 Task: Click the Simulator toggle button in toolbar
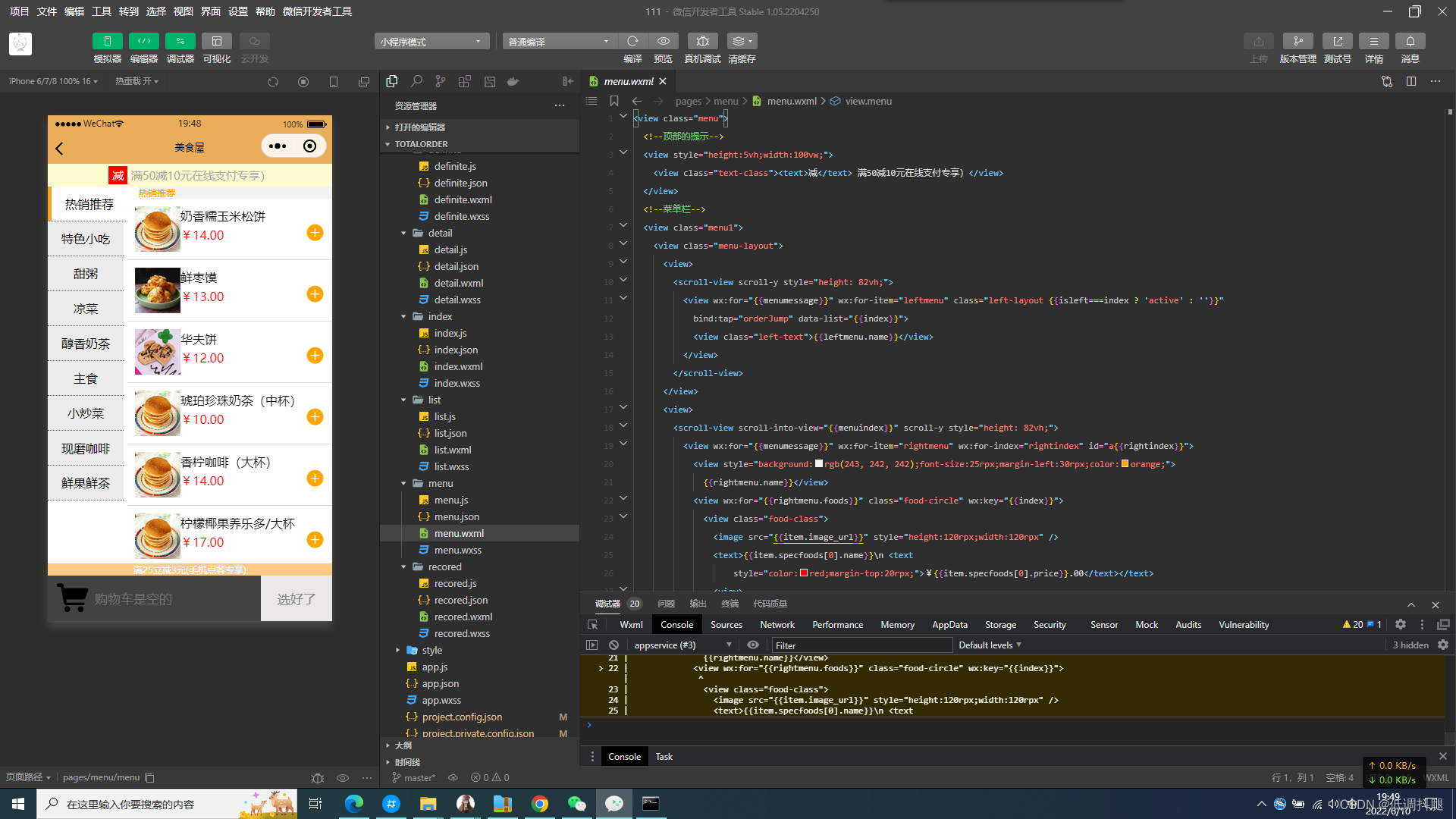[107, 41]
